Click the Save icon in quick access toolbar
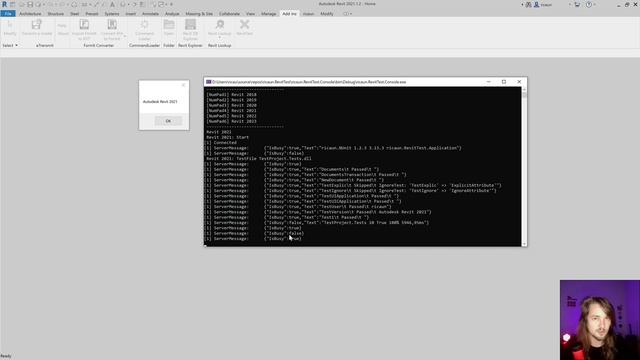Viewport: 640px width, 360px height. point(30,4)
